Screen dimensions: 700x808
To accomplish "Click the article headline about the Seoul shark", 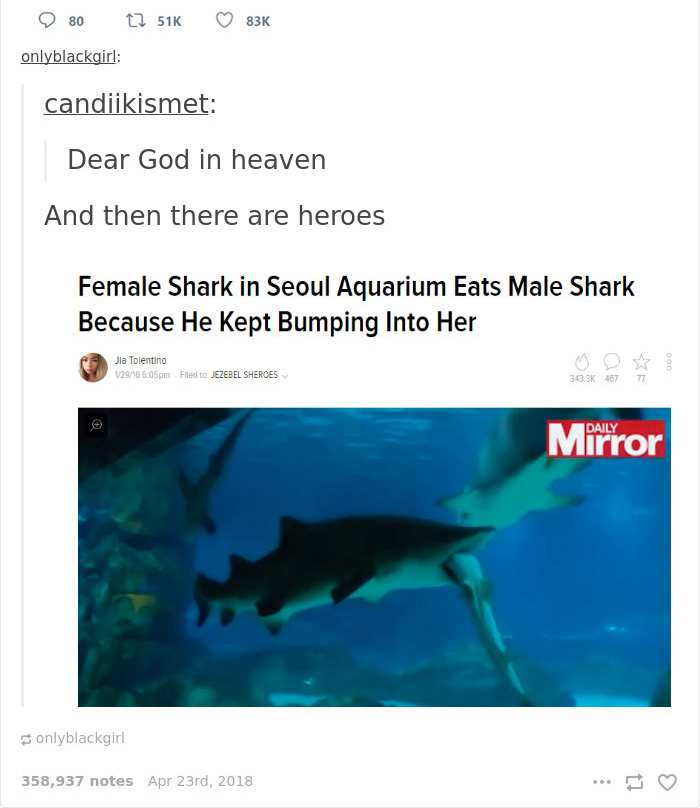I will (356, 304).
